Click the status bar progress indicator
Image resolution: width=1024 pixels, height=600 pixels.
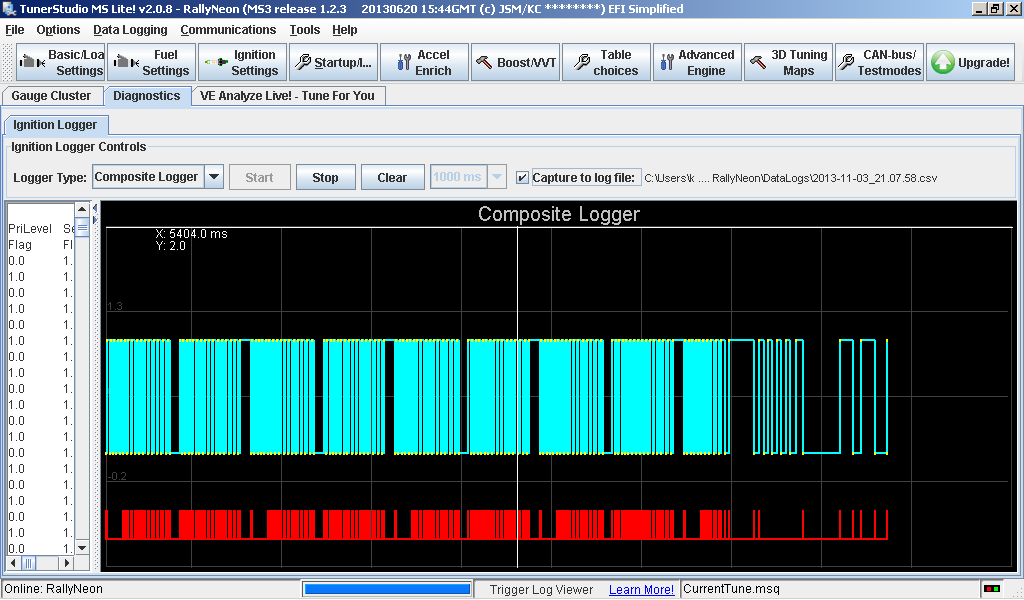[387, 588]
